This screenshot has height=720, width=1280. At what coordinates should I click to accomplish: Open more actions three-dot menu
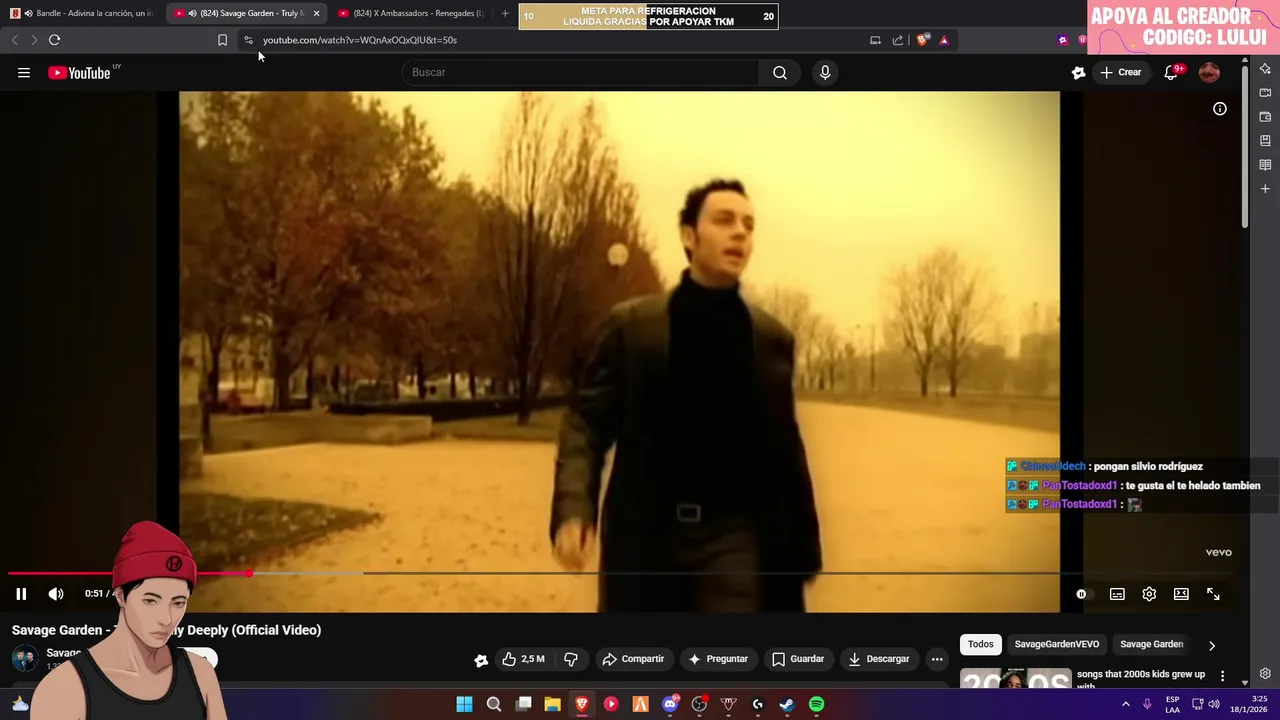point(937,659)
